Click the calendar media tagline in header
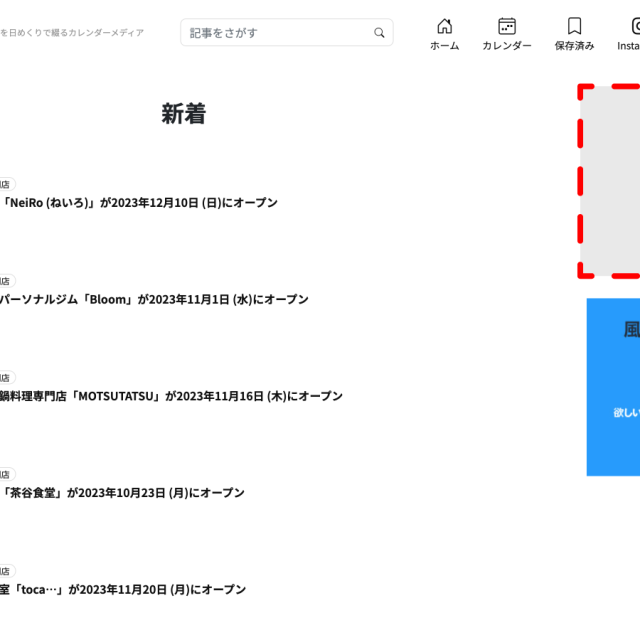This screenshot has height=640, width=640. [72, 33]
